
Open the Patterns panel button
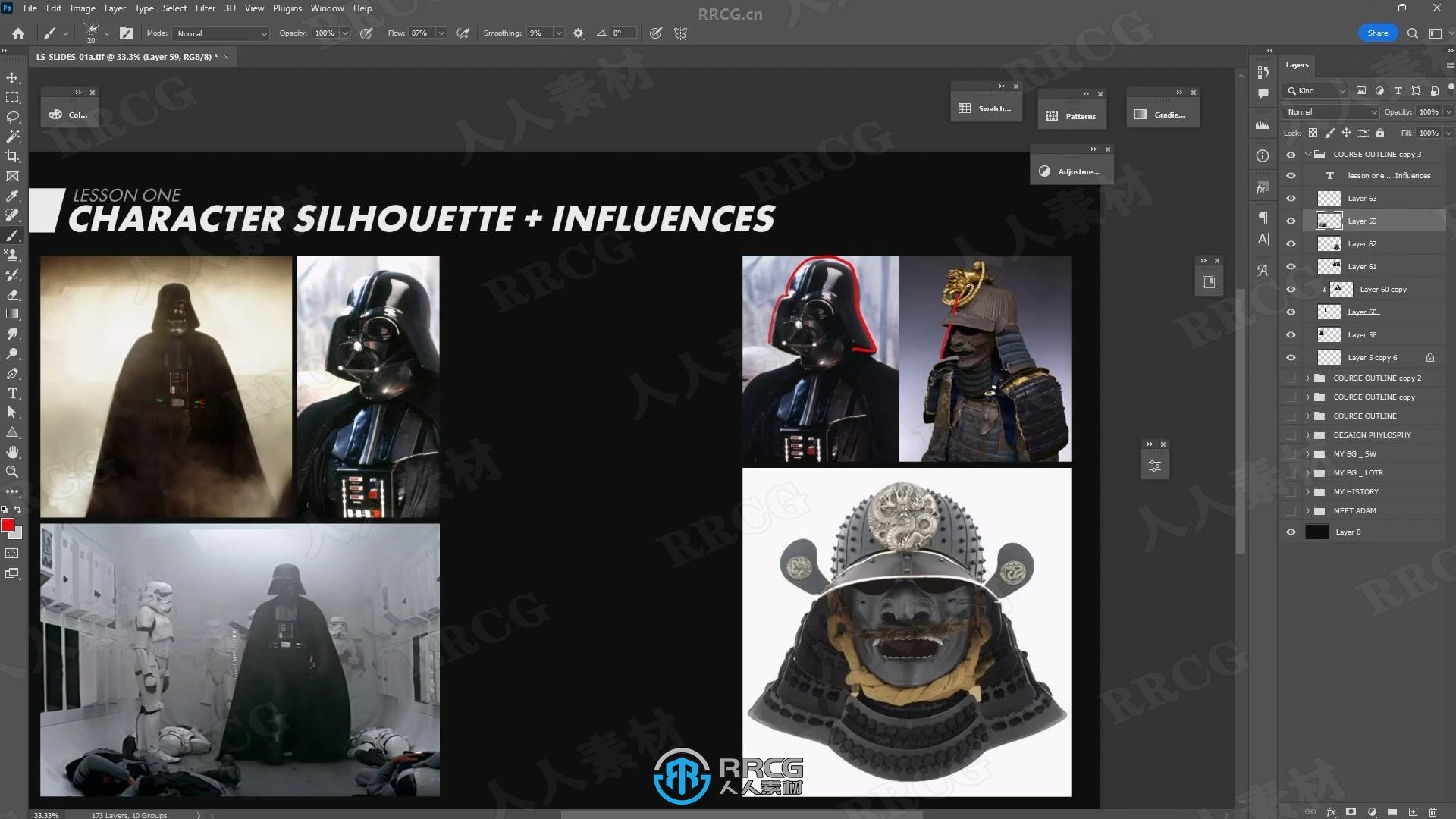click(1072, 116)
